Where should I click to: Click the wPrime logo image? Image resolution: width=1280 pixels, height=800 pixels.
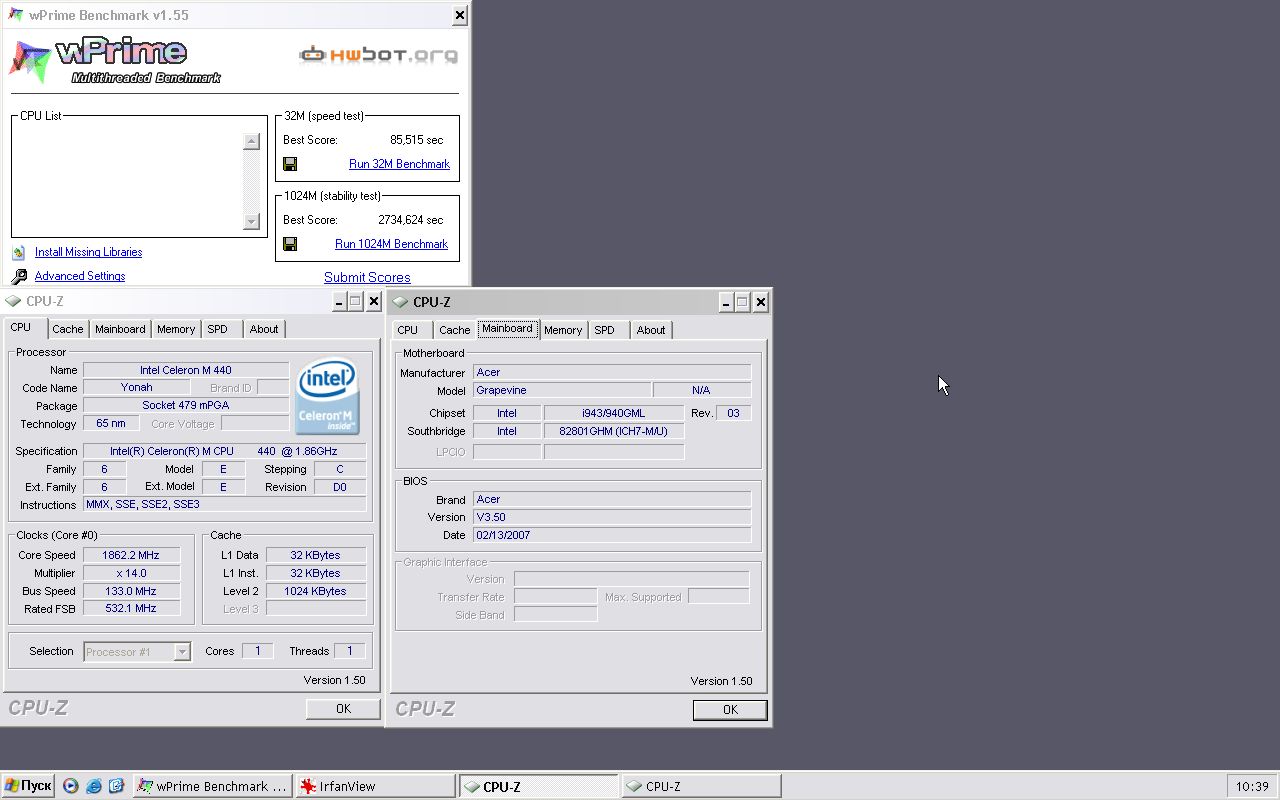pos(114,62)
